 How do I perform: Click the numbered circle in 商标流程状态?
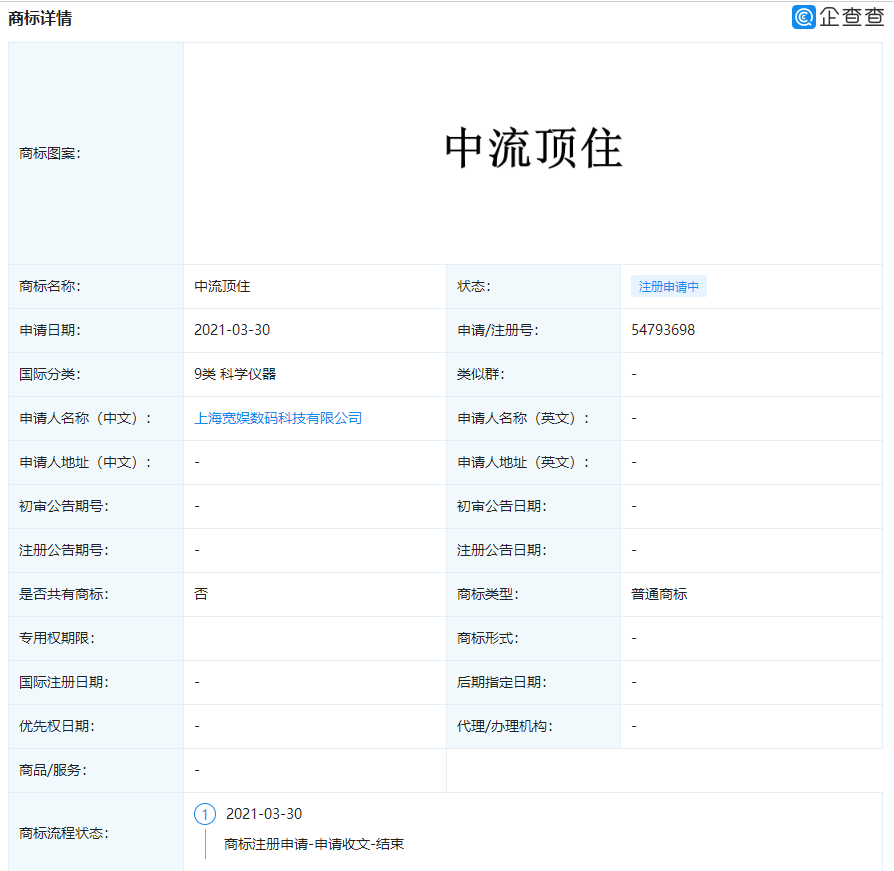pos(205,815)
